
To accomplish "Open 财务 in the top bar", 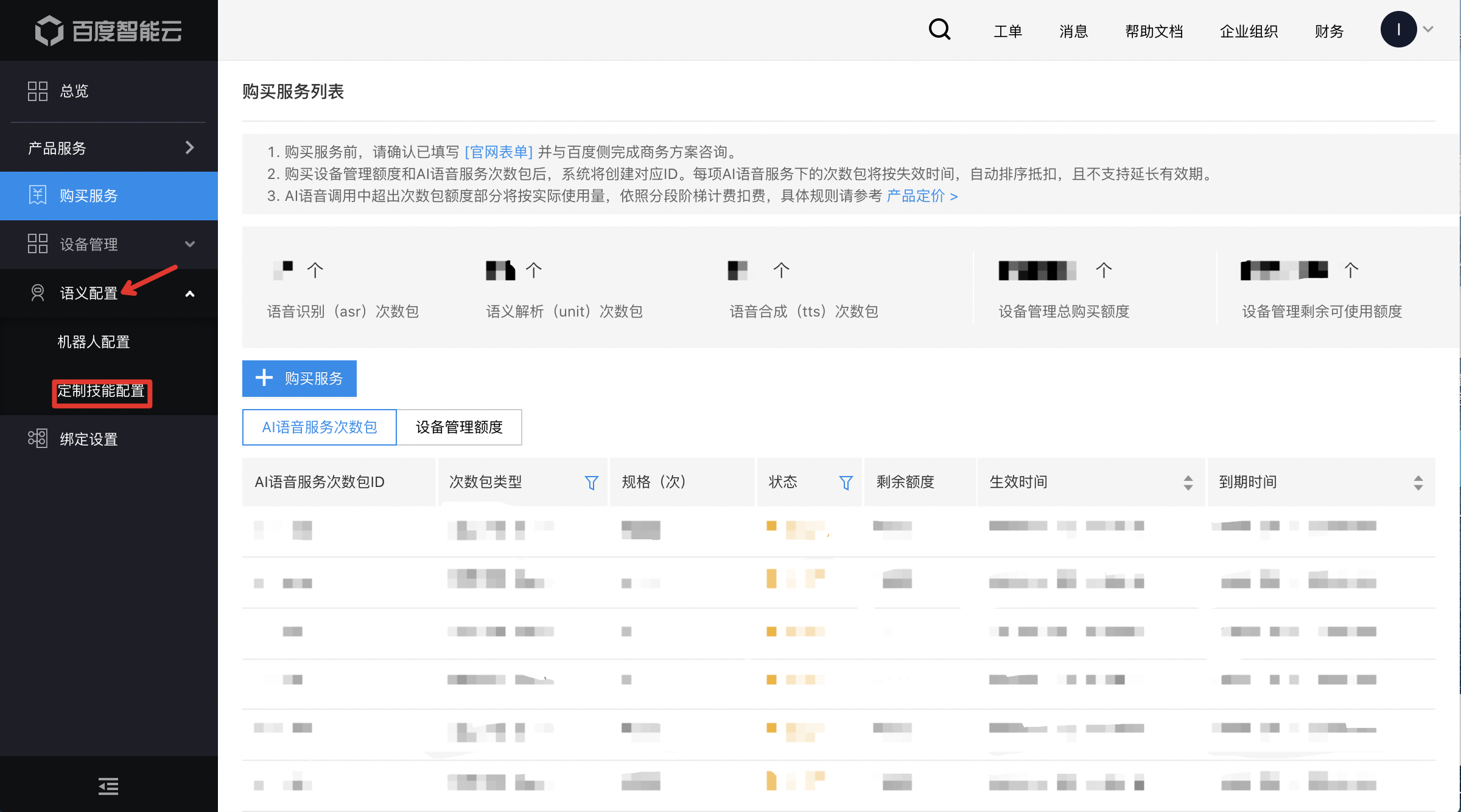I will tap(1329, 31).
